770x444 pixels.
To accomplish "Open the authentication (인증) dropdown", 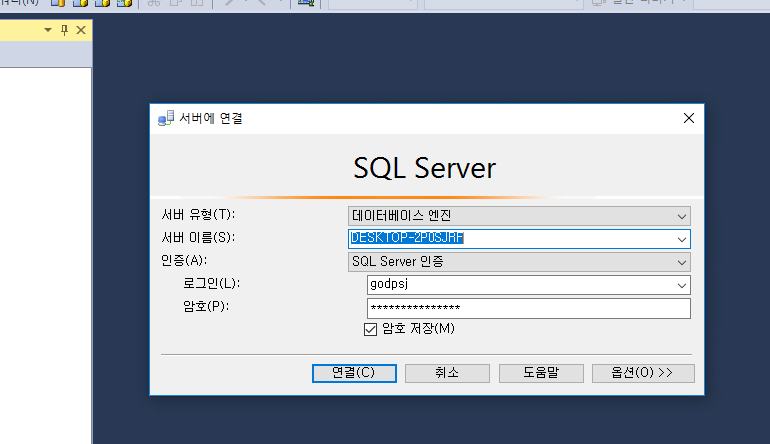I will [x=519, y=262].
